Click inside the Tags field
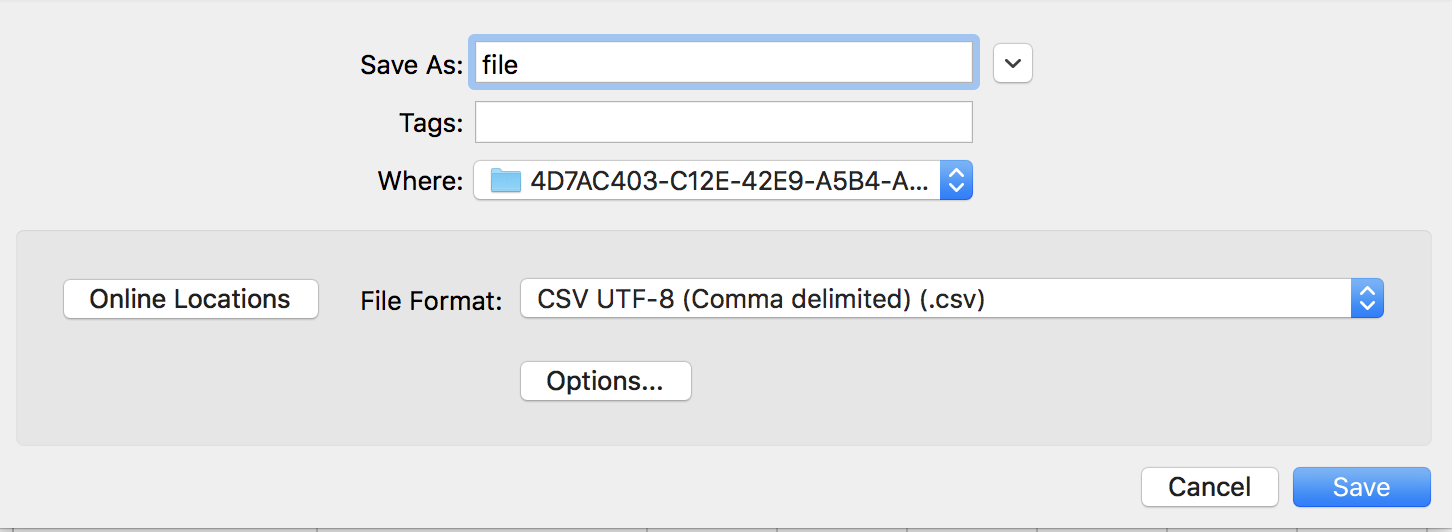The height and width of the screenshot is (532, 1452). coord(723,122)
